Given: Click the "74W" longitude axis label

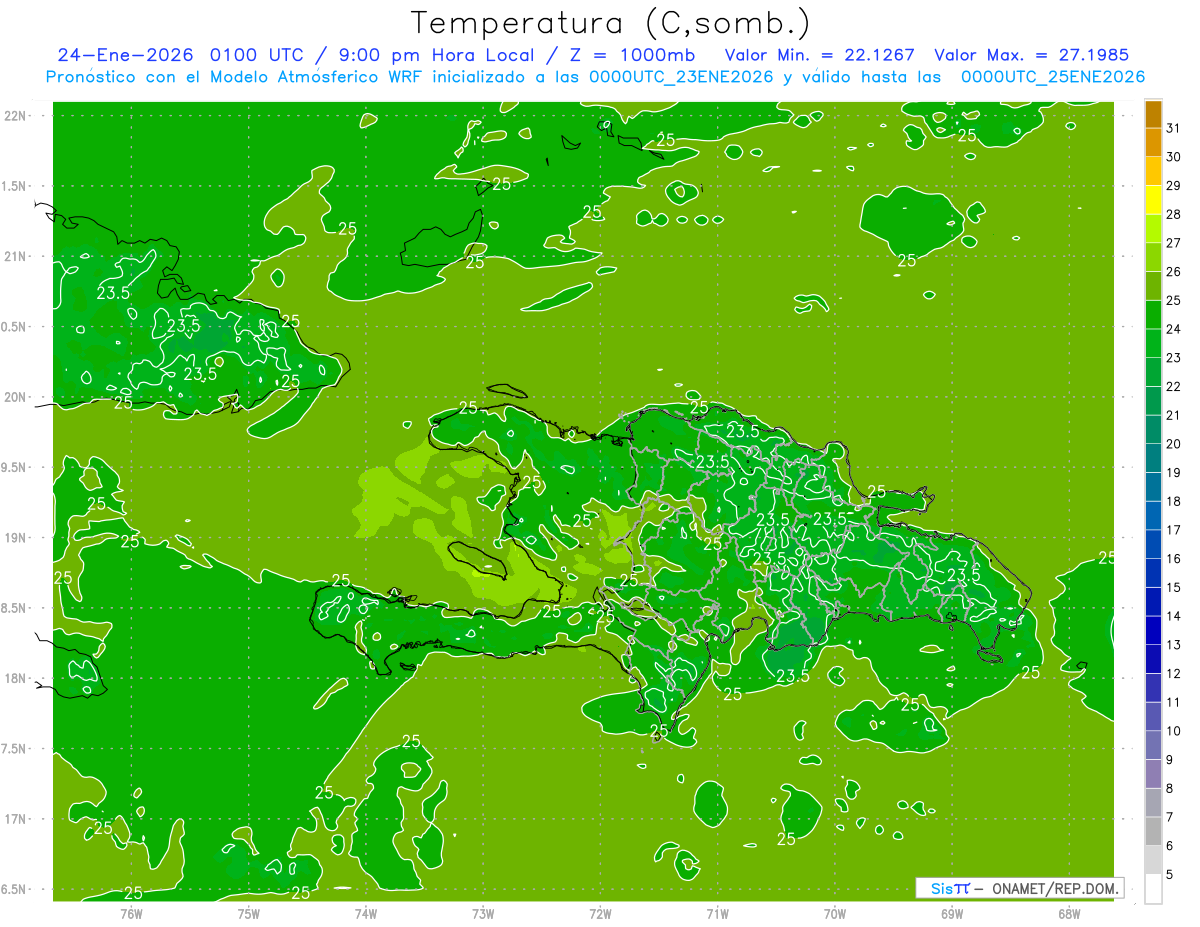Looking at the screenshot, I should 366,913.
